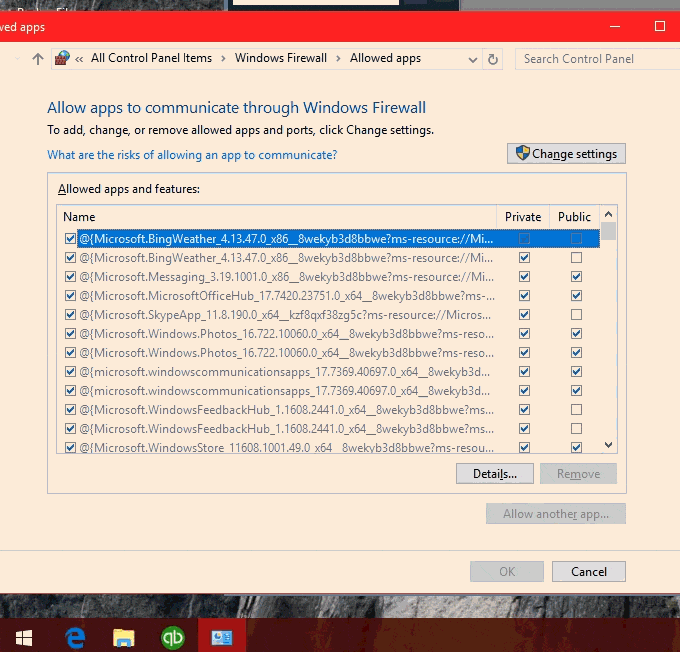
Task: Toggle Public checkbox for Messaging app
Action: [x=576, y=277]
